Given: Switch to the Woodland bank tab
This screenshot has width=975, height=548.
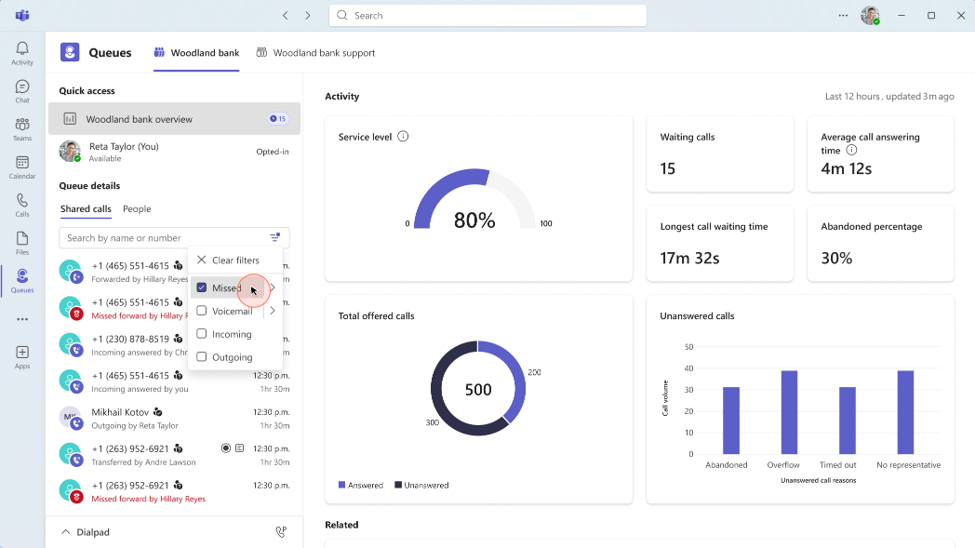Looking at the screenshot, I should coord(196,53).
